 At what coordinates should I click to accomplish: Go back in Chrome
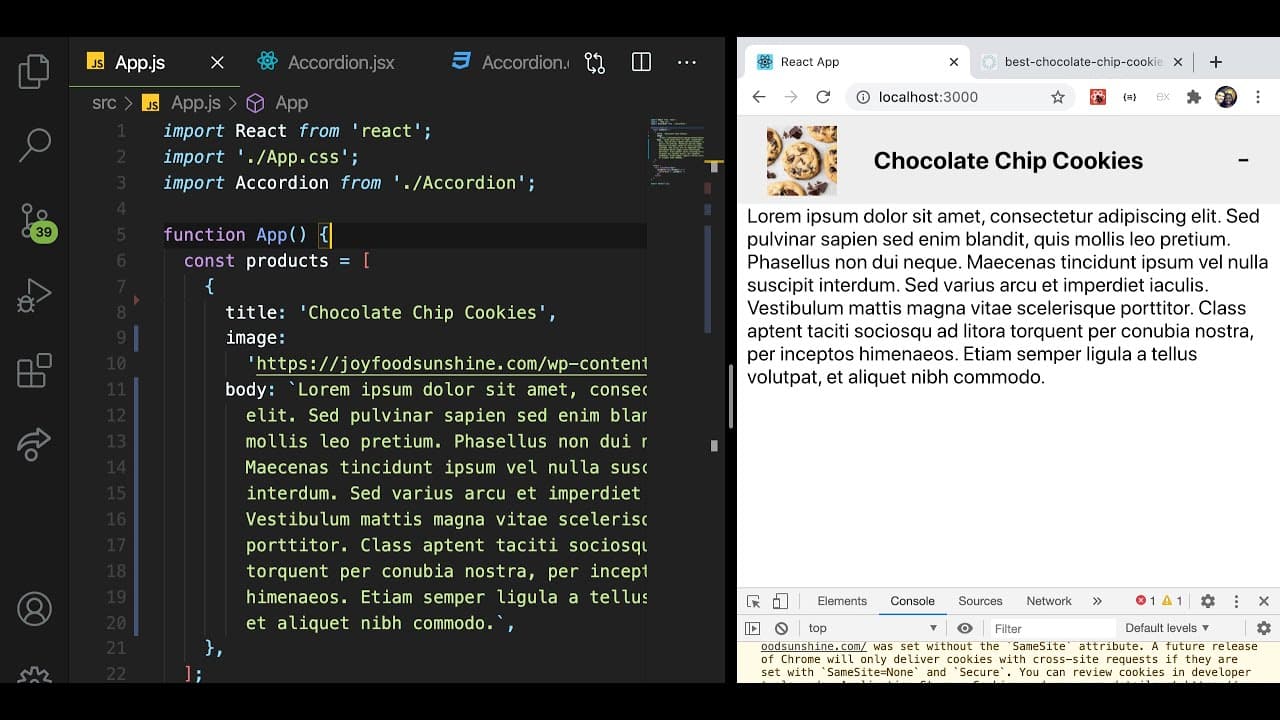(758, 97)
